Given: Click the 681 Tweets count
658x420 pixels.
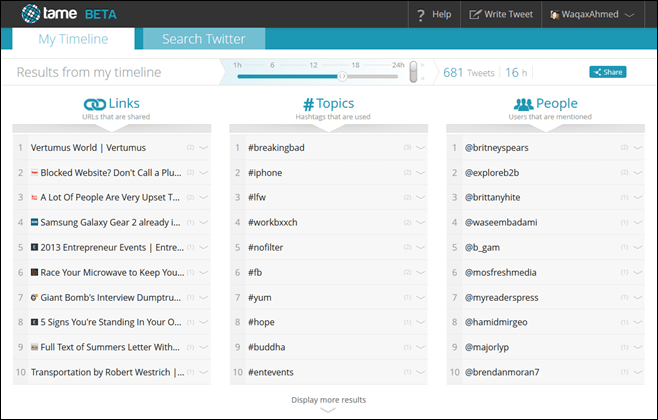Looking at the screenshot, I should pyautogui.click(x=469, y=73).
